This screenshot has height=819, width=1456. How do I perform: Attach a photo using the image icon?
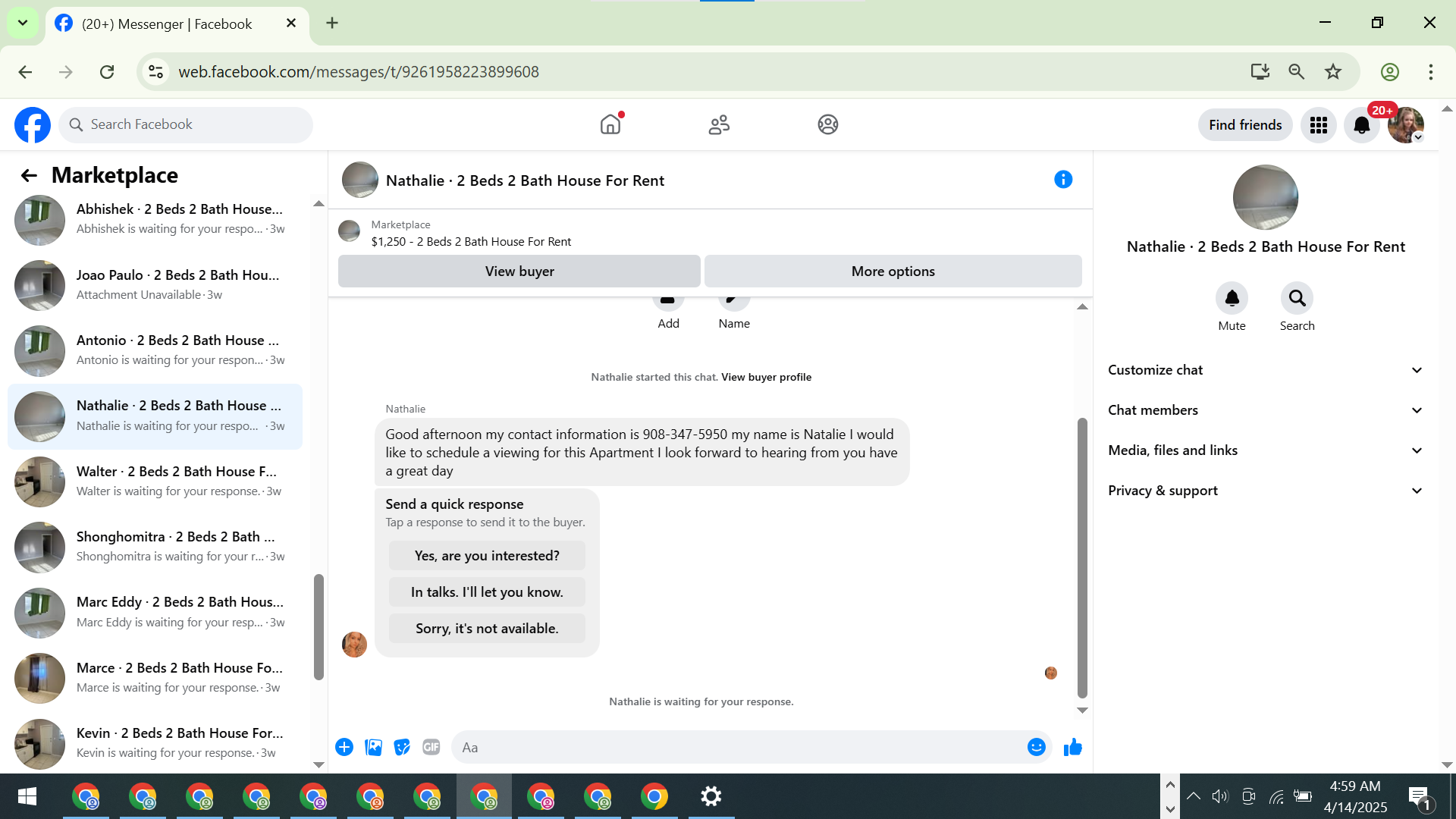373,748
